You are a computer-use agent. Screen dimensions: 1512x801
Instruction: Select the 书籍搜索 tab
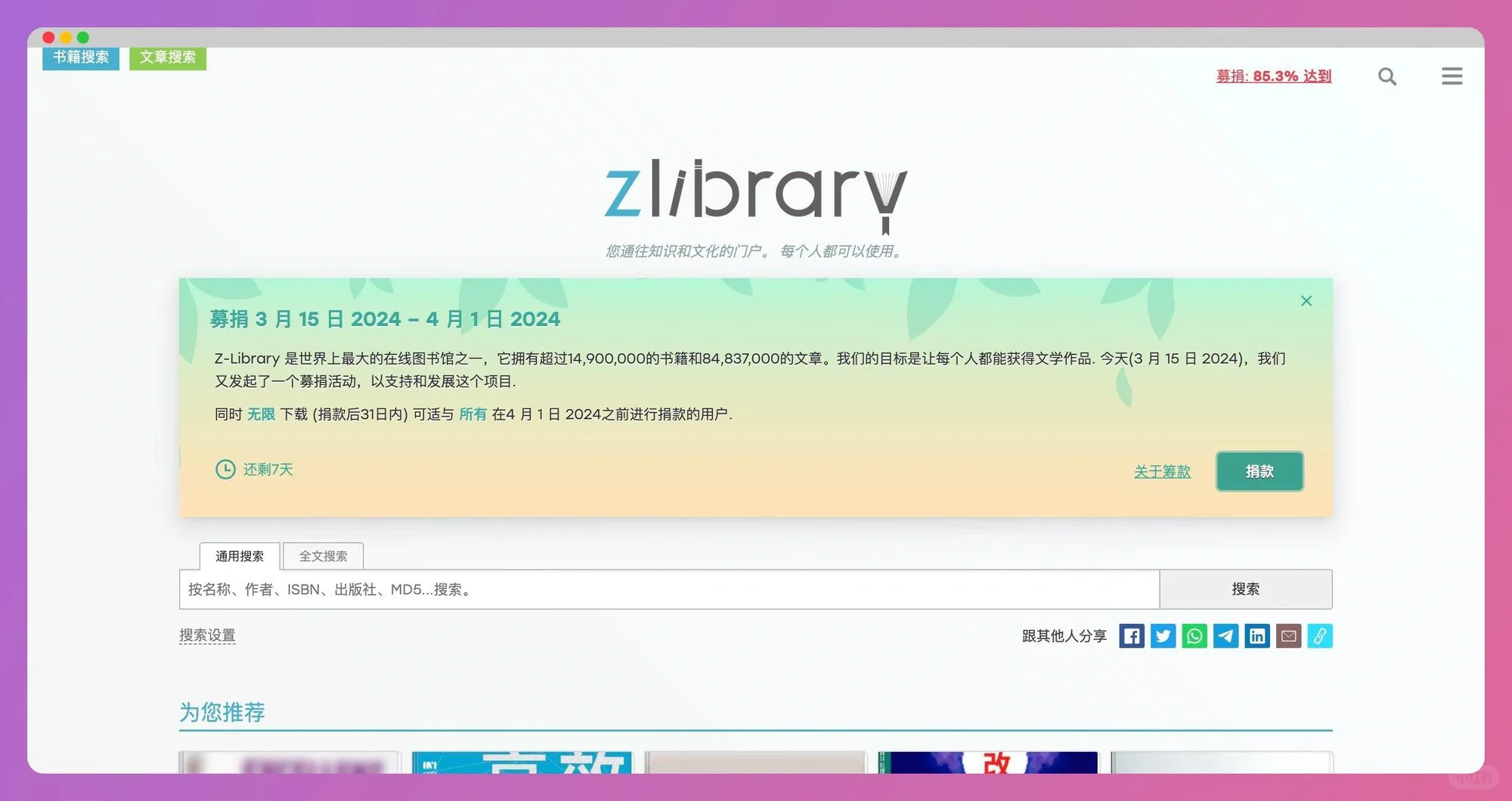(81, 57)
